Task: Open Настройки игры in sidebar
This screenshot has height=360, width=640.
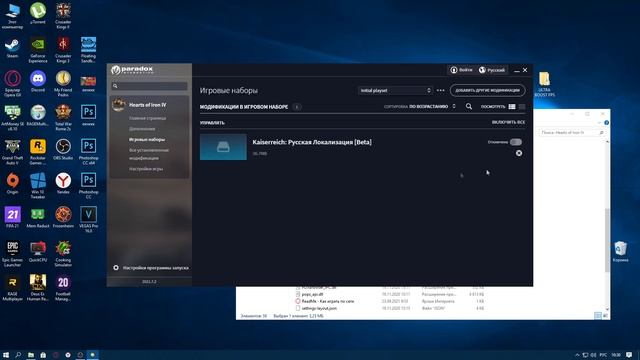Action: (146, 169)
